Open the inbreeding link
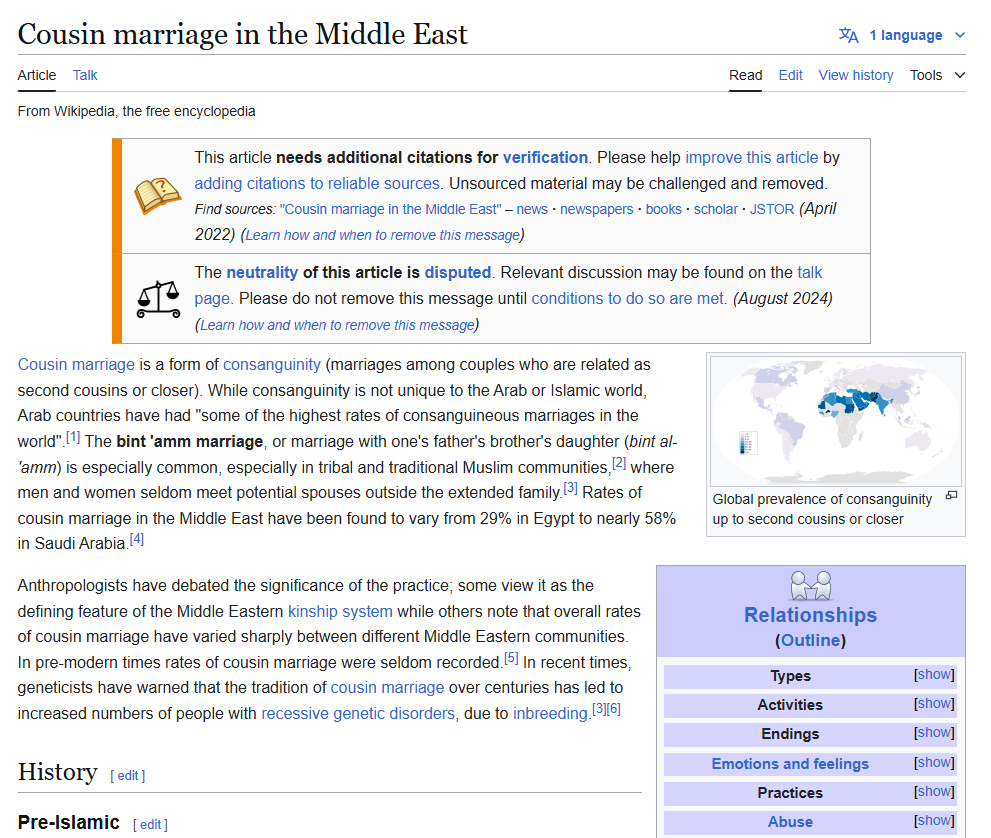Viewport: 991px width, 838px height. pyautogui.click(x=550, y=714)
